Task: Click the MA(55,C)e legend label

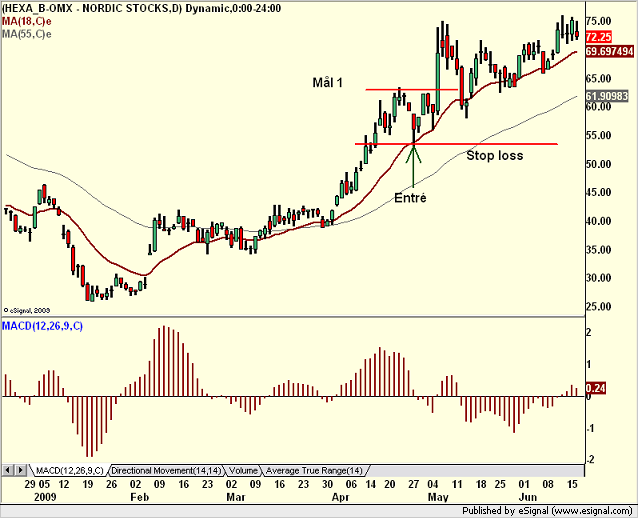Action: pos(27,34)
